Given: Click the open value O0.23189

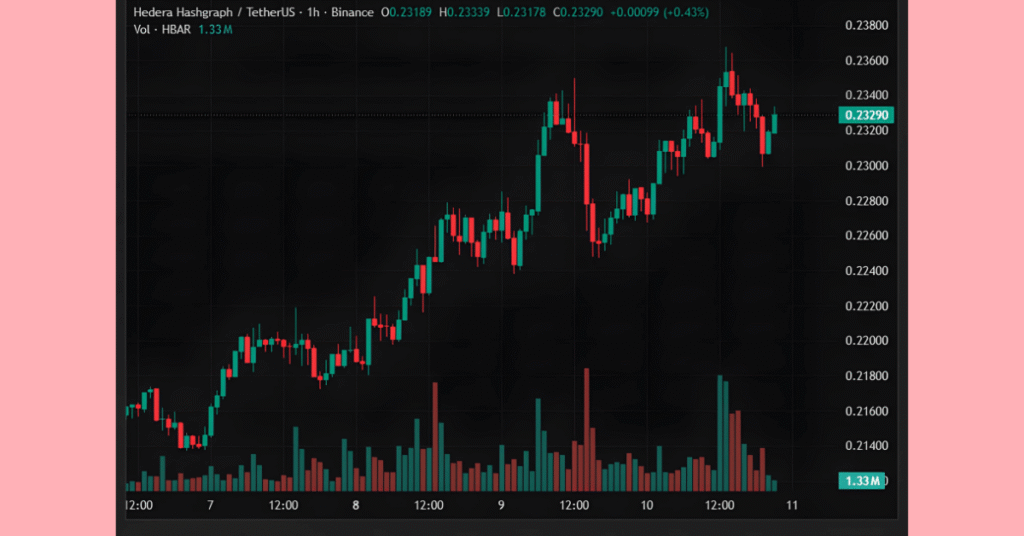Looking at the screenshot, I should pos(406,12).
